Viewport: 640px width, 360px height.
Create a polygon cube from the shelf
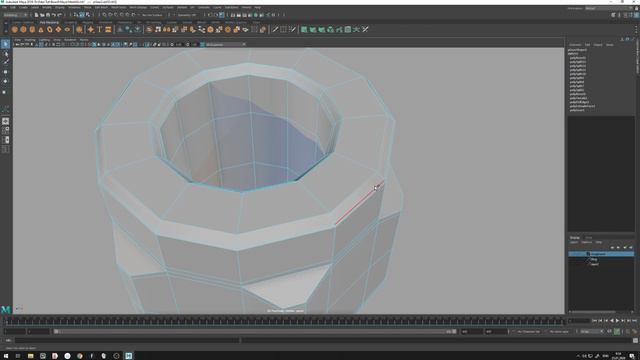(x=23, y=29)
